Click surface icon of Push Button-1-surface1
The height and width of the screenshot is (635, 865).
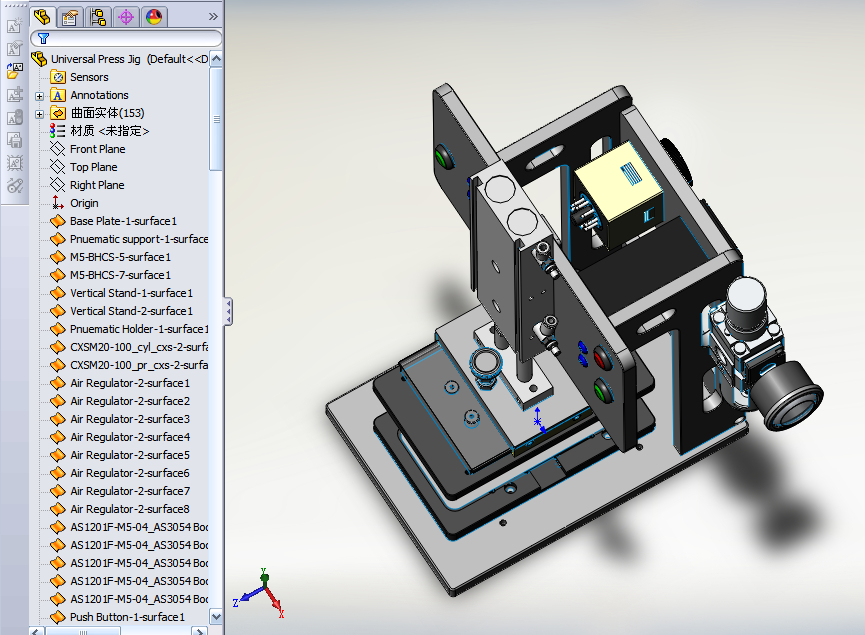coord(57,617)
